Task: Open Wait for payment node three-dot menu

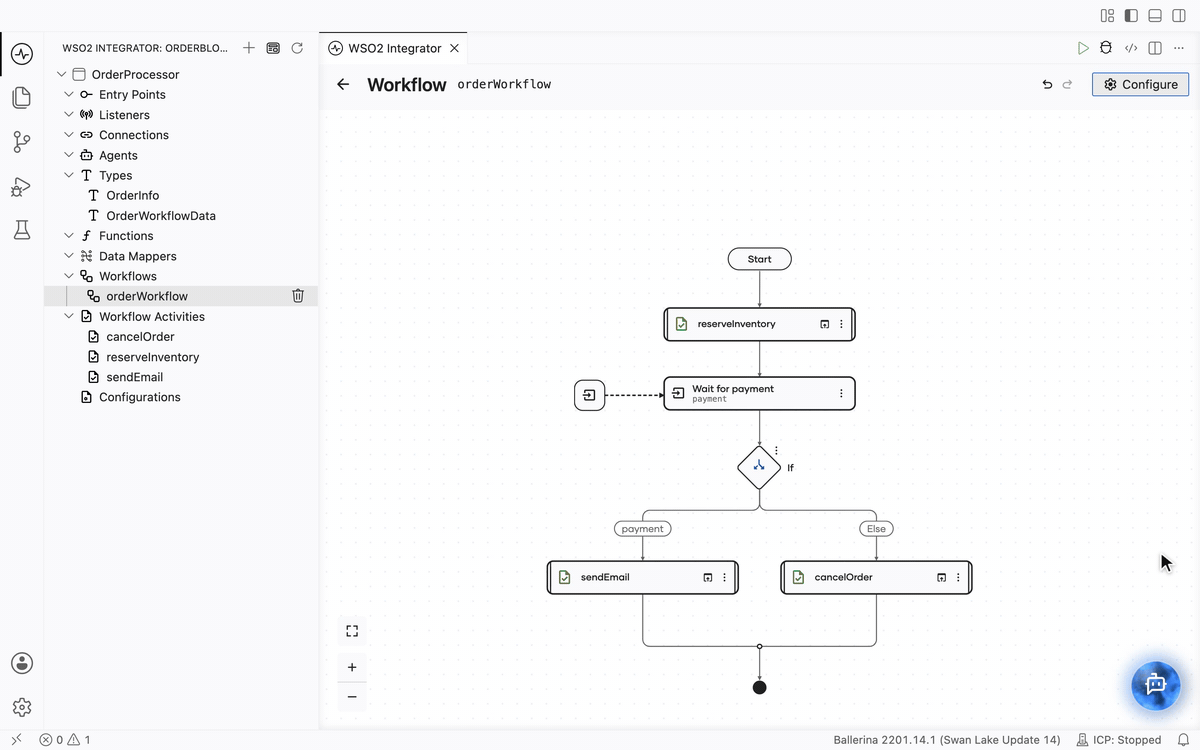Action: tap(841, 393)
